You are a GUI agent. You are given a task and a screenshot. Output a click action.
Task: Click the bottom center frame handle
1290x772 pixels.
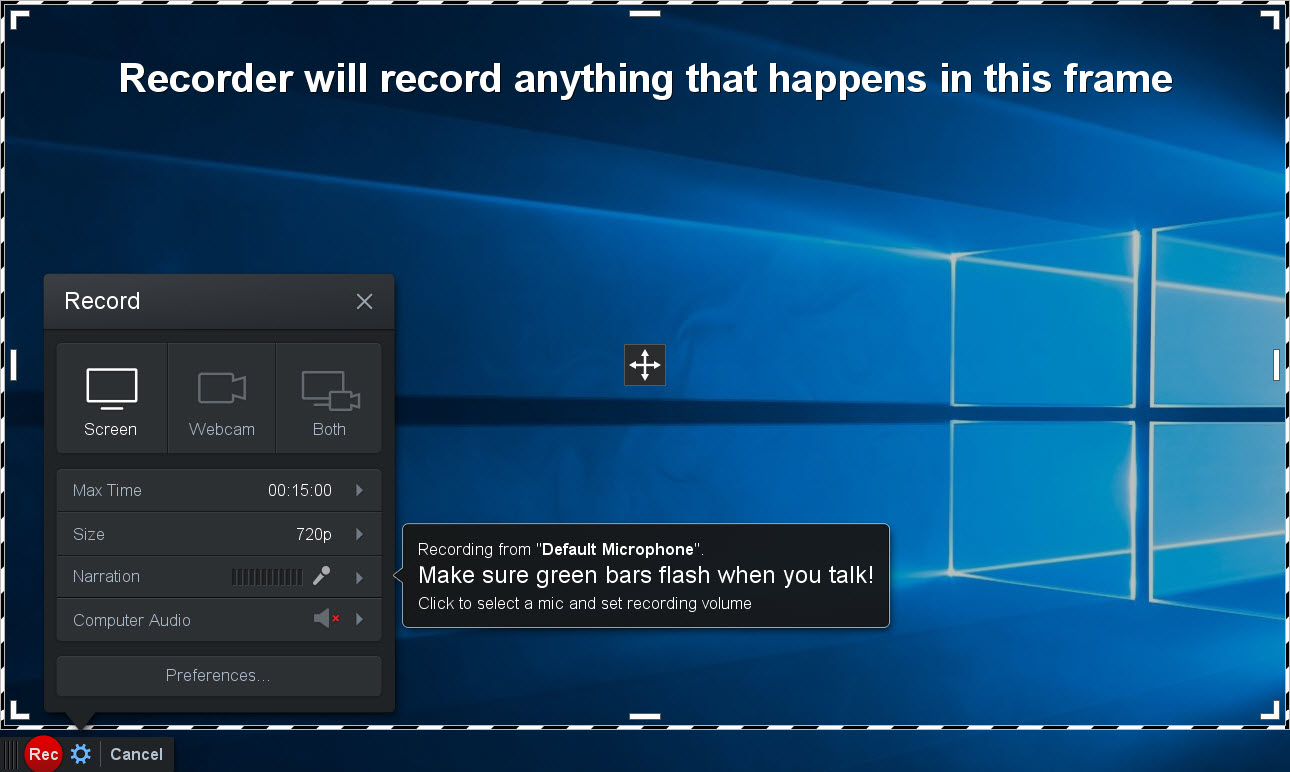(x=645, y=716)
